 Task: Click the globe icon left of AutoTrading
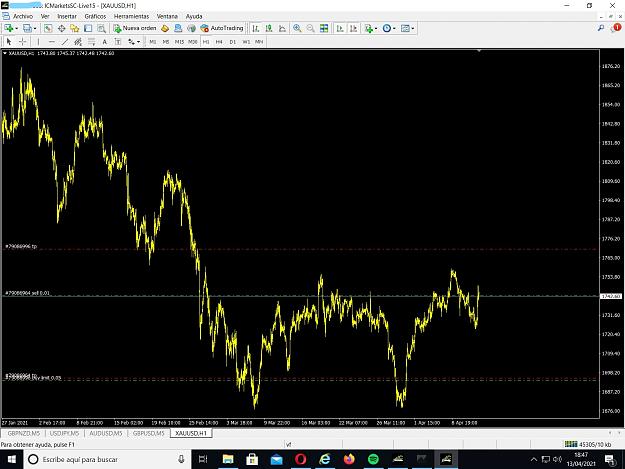pos(192,28)
